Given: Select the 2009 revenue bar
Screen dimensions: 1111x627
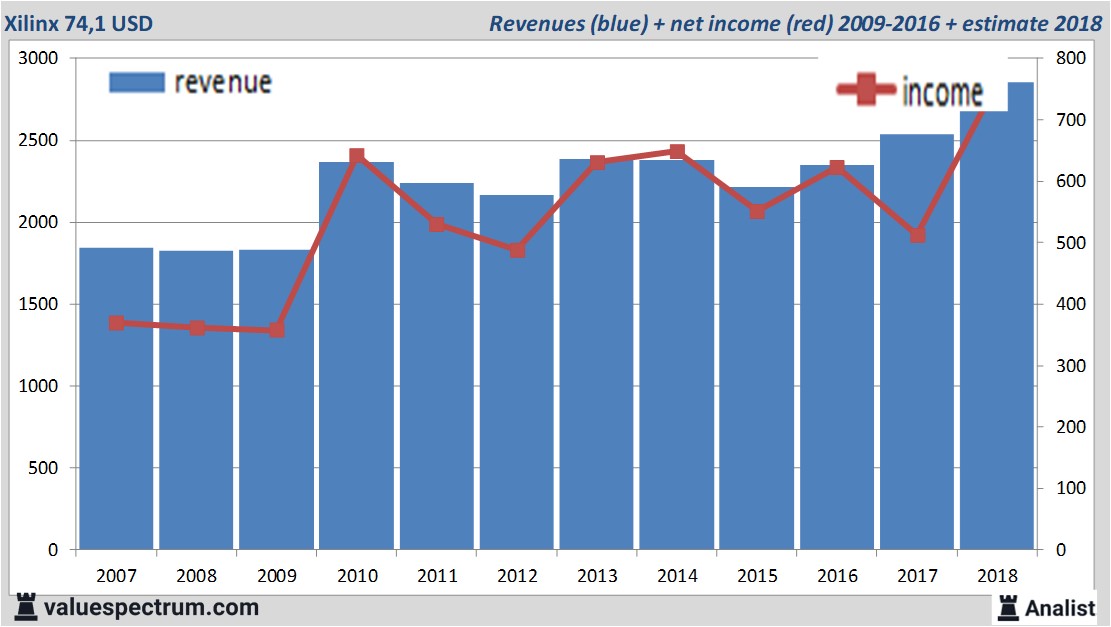Looking at the screenshot, I should point(276,400).
